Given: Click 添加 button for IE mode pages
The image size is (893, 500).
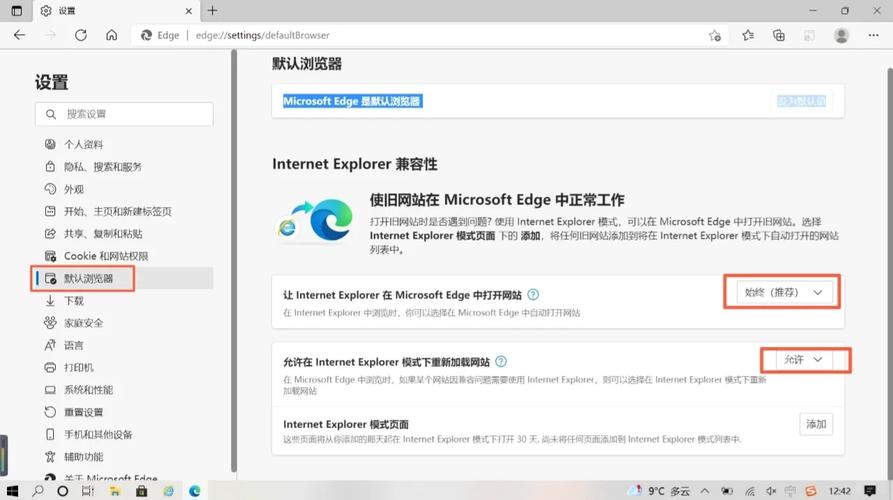Looking at the screenshot, I should (x=816, y=424).
